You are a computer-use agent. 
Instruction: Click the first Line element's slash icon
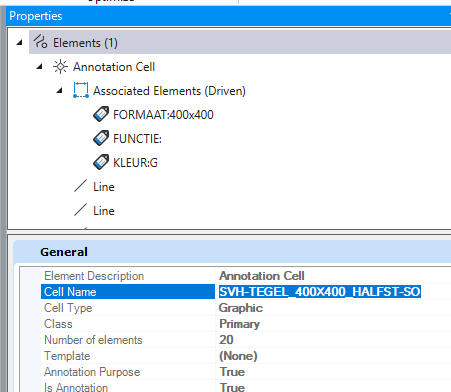click(80, 186)
